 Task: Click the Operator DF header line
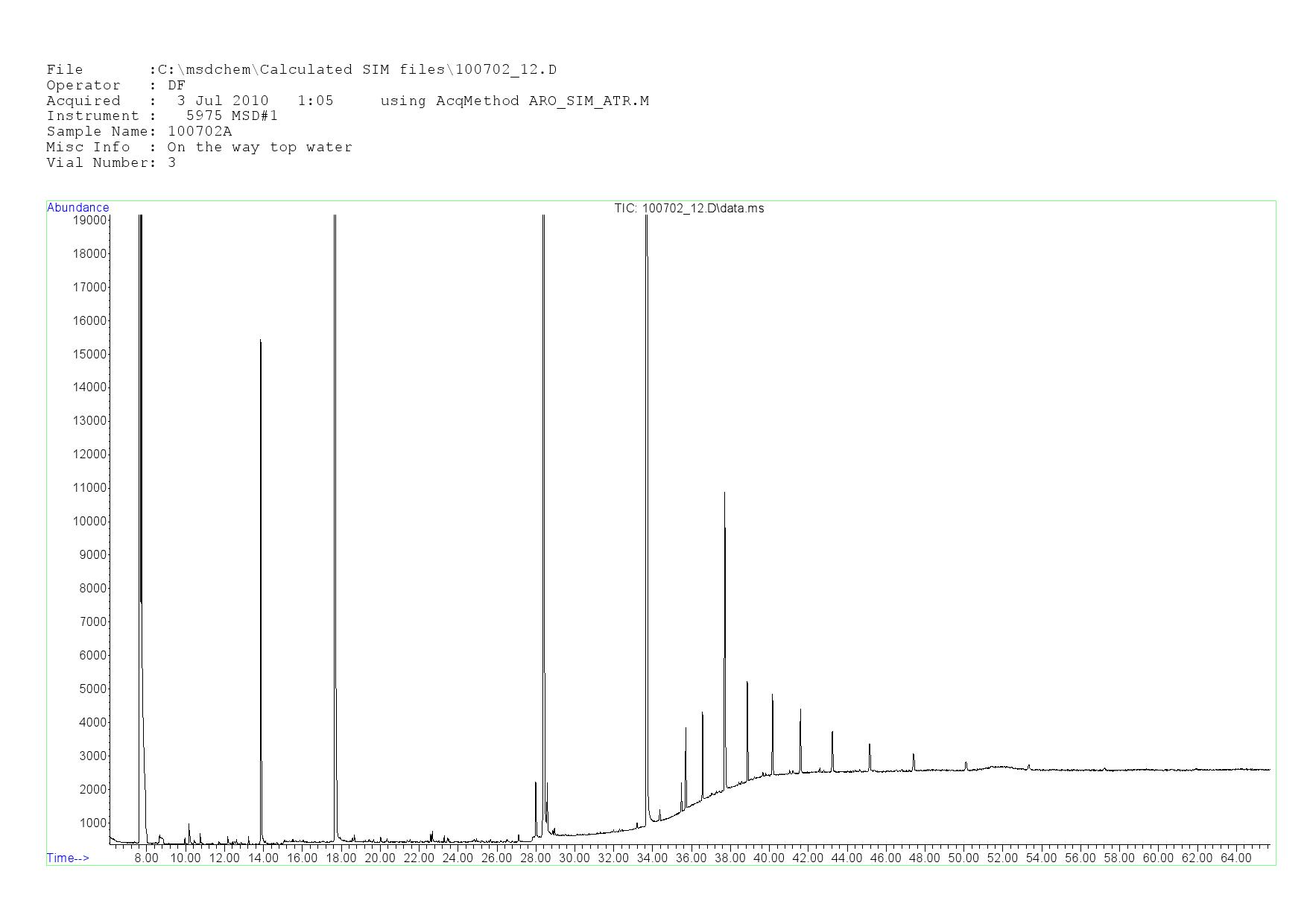click(115, 86)
